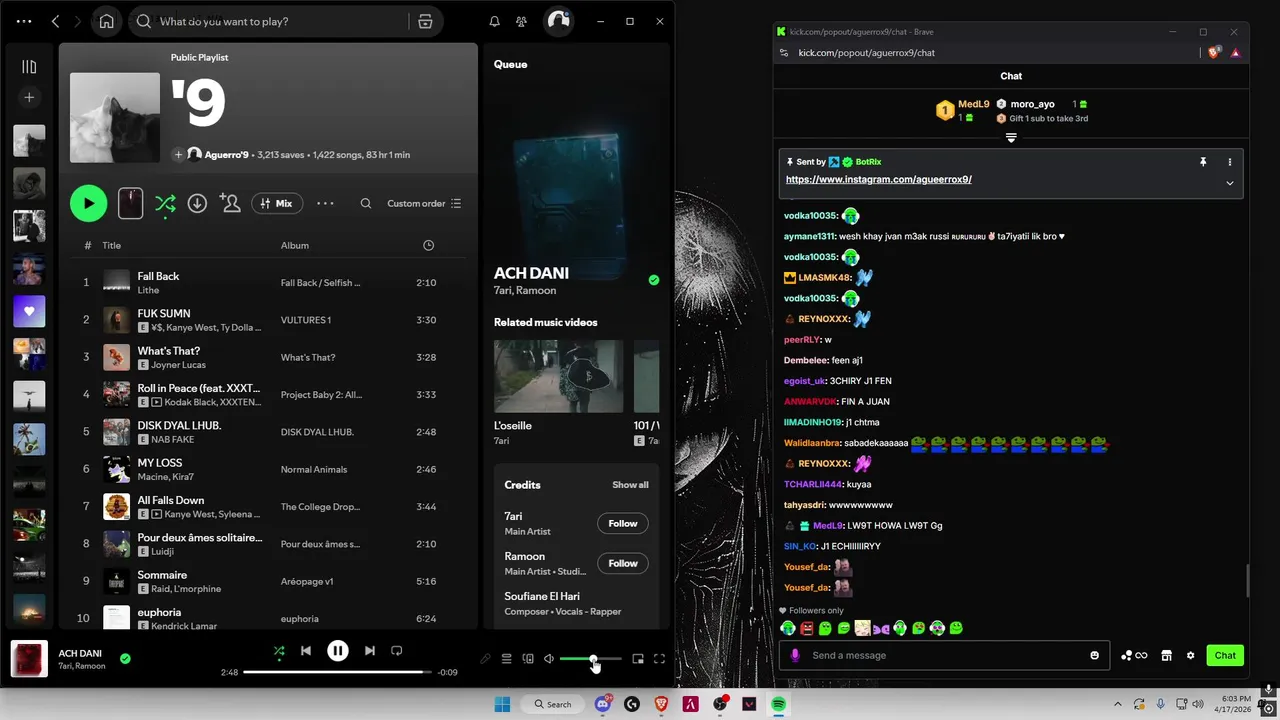
Task: Open the Kick chat shop icon
Action: coord(1166,655)
